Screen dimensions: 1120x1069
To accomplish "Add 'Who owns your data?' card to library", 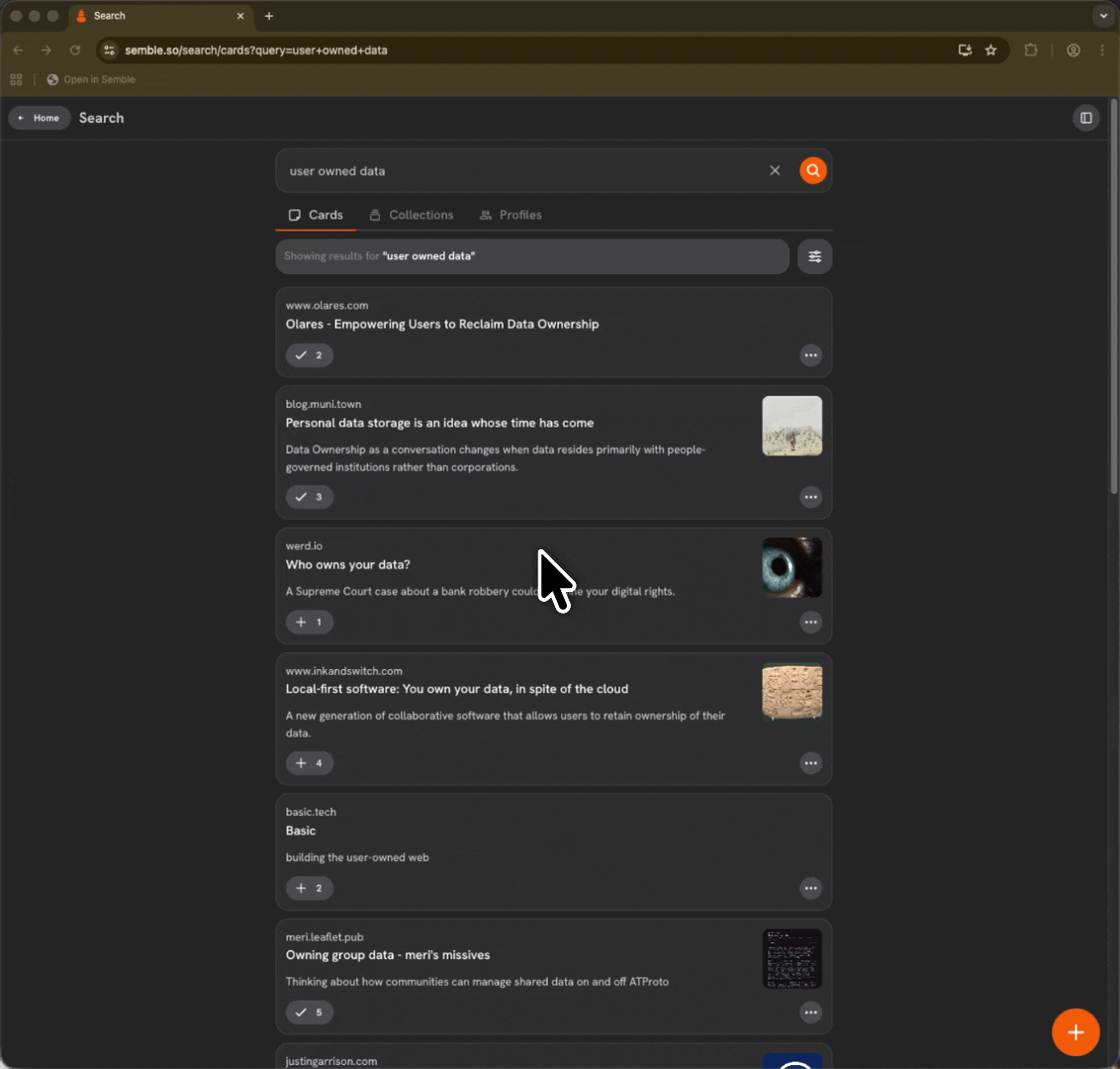I will [x=310, y=623].
